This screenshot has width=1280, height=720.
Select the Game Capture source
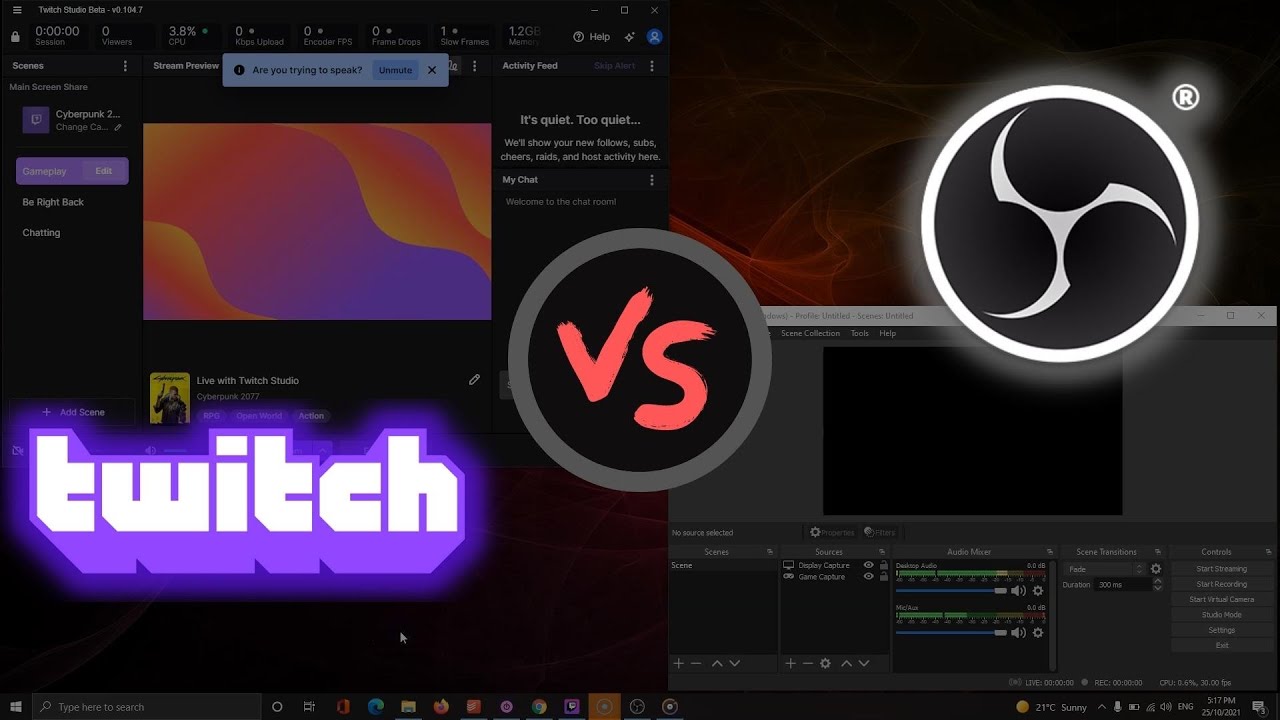tap(821, 577)
